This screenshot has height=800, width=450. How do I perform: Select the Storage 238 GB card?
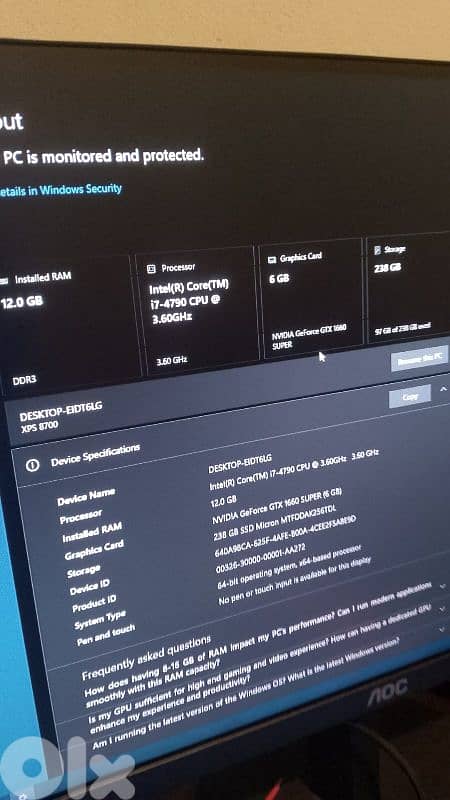(408, 288)
